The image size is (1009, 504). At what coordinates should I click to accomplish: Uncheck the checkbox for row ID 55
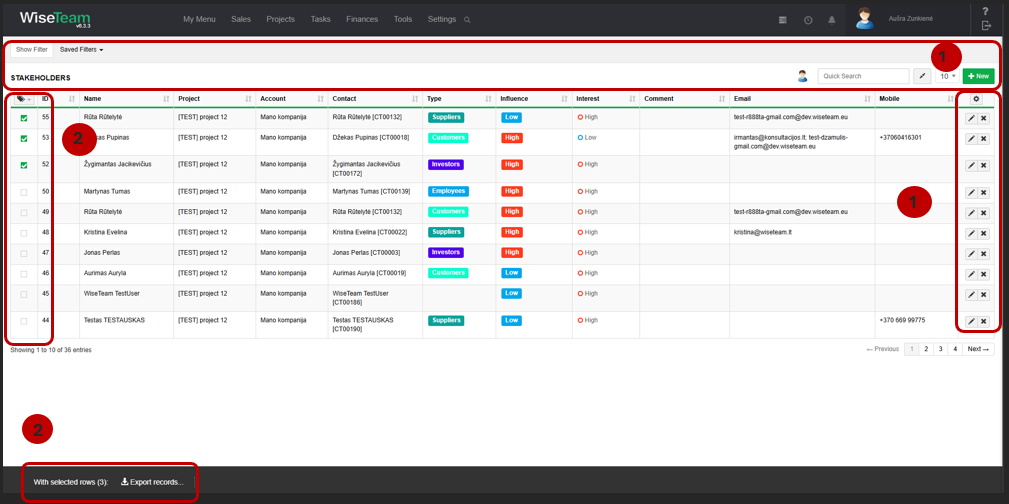[x=24, y=118]
